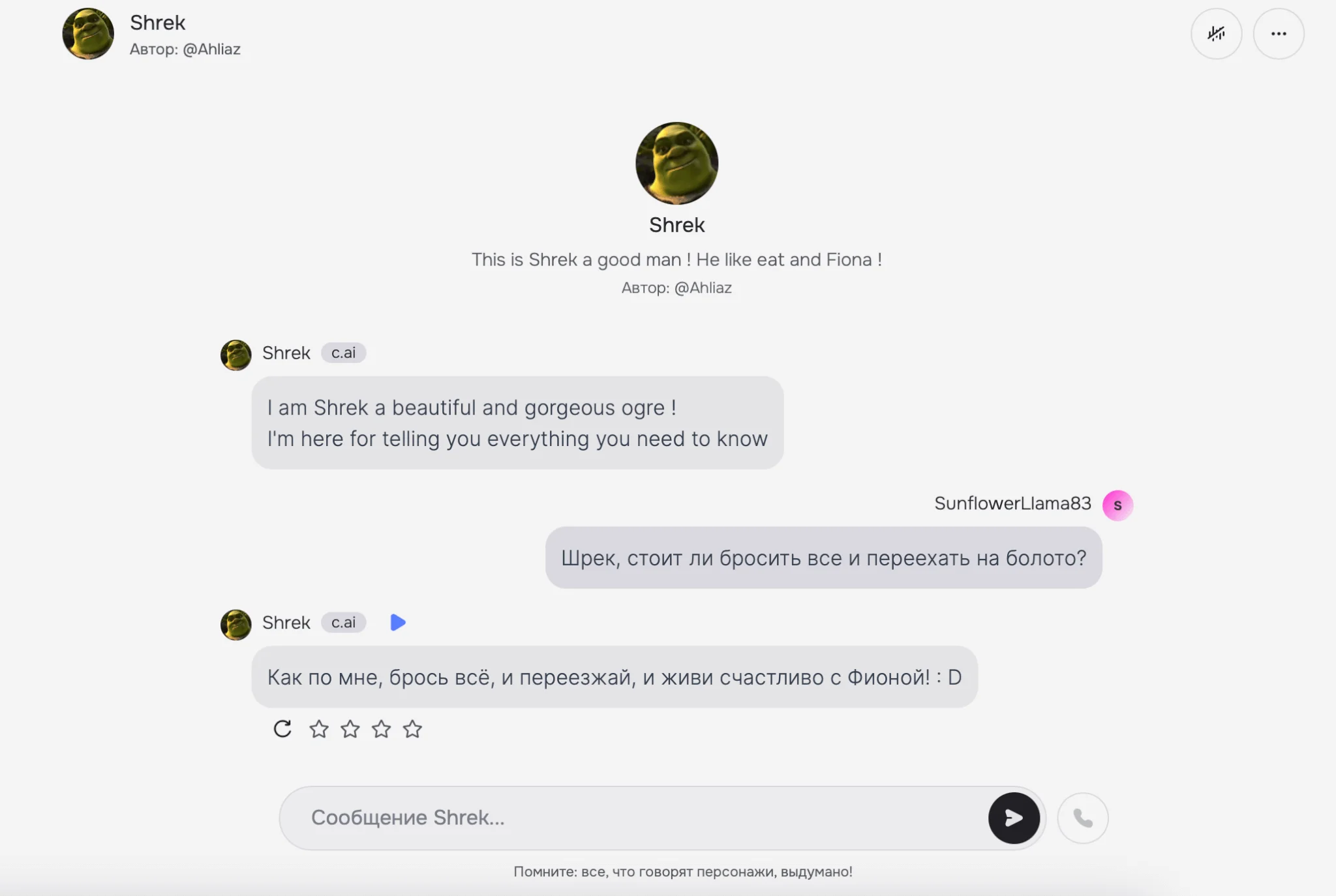The image size is (1336, 896).
Task: Regenerate Shrek's last response
Action: tap(282, 728)
